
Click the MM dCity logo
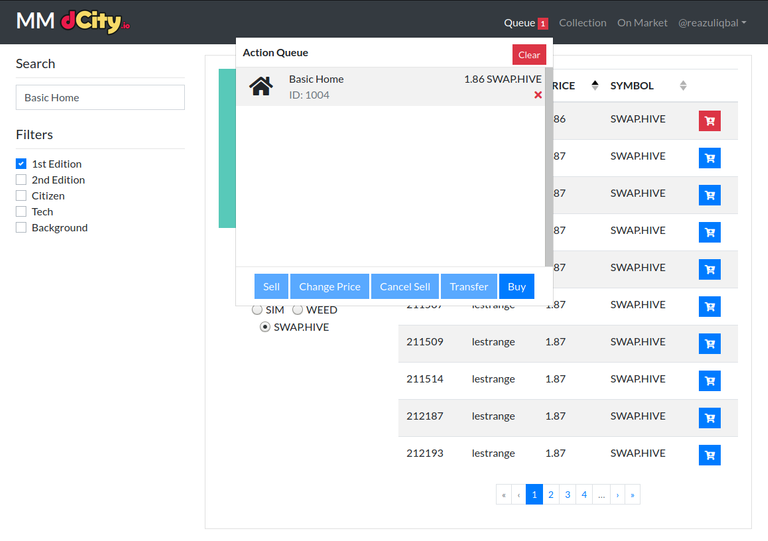coord(73,22)
